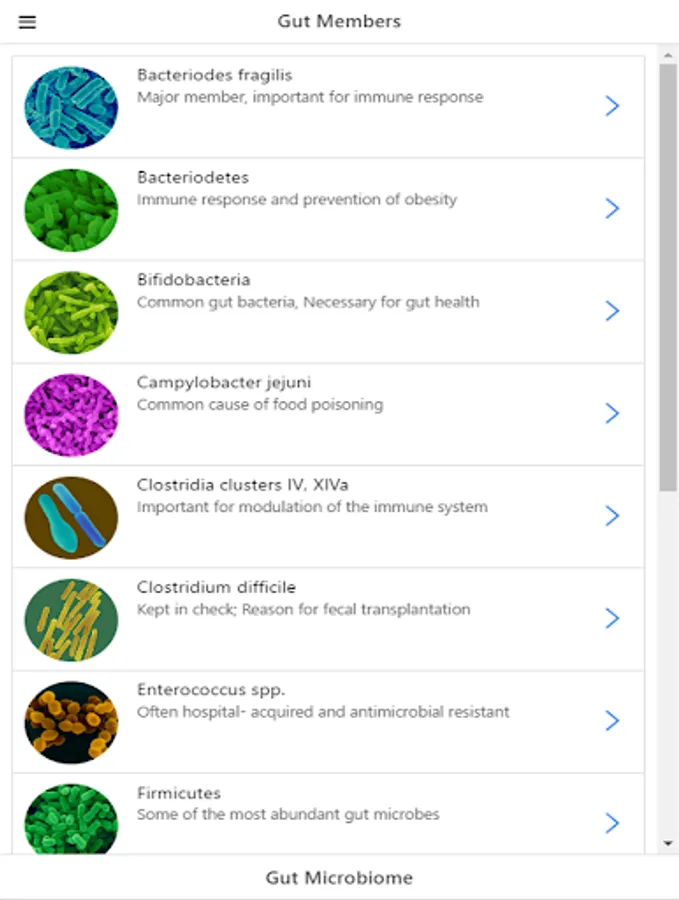This screenshot has height=900, width=679.
Task: Open the hamburger menu
Action: click(27, 22)
